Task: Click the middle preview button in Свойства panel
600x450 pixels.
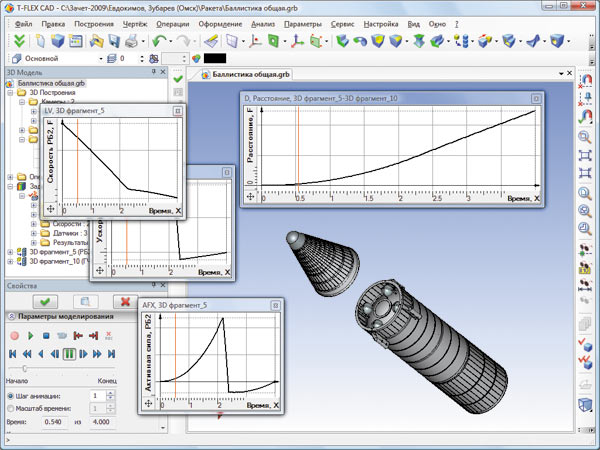Action: (x=85, y=302)
